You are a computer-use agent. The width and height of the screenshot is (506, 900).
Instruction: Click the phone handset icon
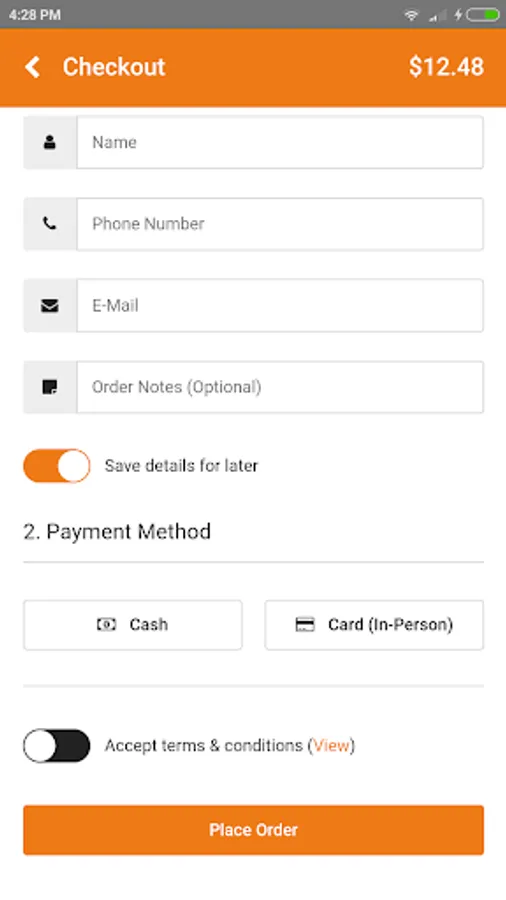click(x=50, y=224)
